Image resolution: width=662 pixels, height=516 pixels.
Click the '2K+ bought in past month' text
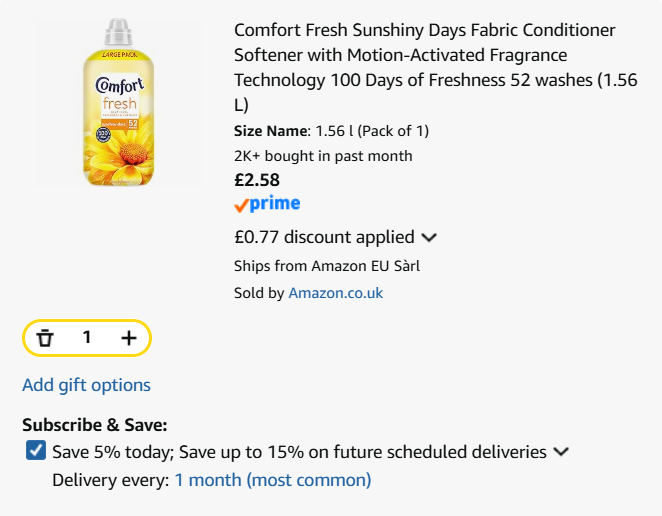tap(323, 155)
